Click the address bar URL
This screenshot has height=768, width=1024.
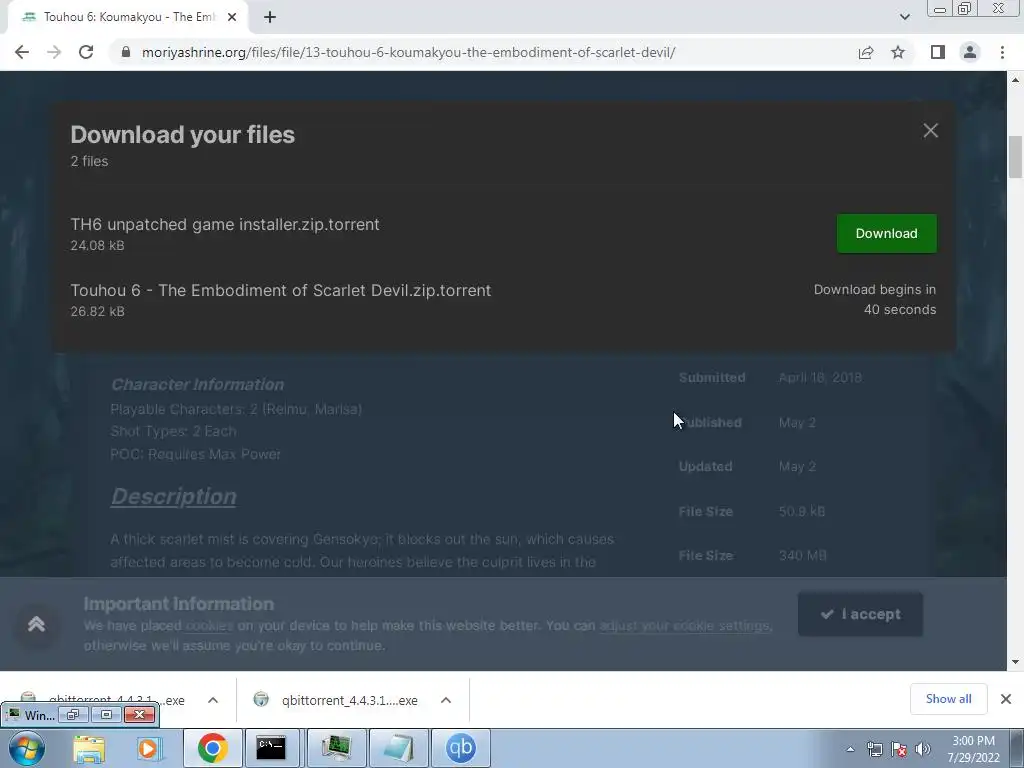[408, 52]
